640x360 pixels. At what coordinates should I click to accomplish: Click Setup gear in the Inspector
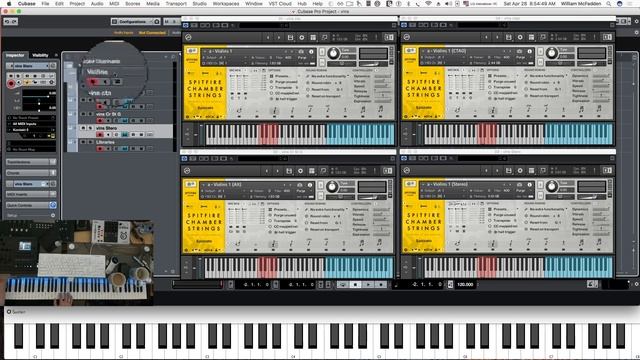pyautogui.click(x=53, y=216)
